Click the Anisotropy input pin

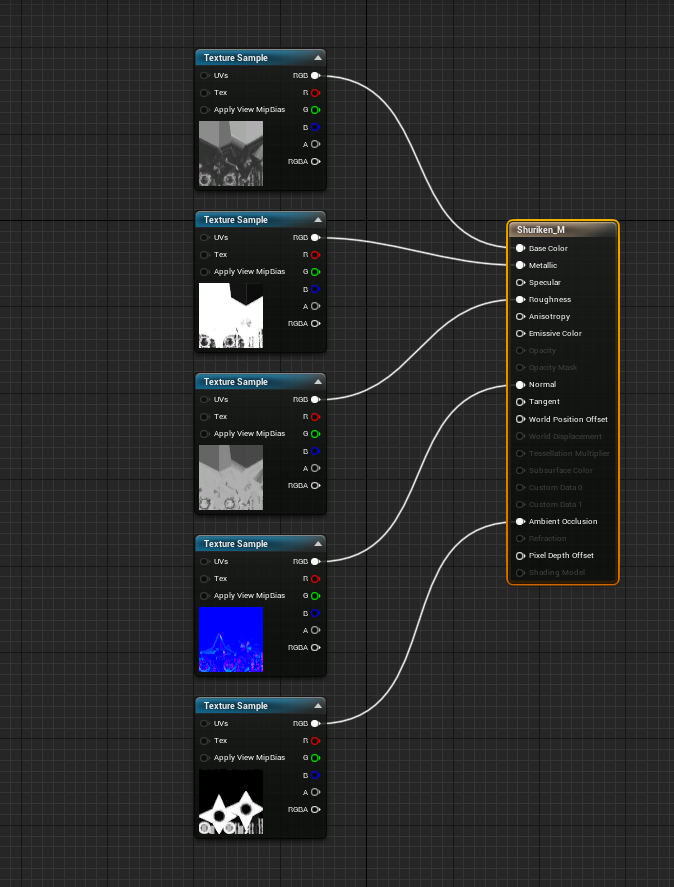click(x=520, y=316)
